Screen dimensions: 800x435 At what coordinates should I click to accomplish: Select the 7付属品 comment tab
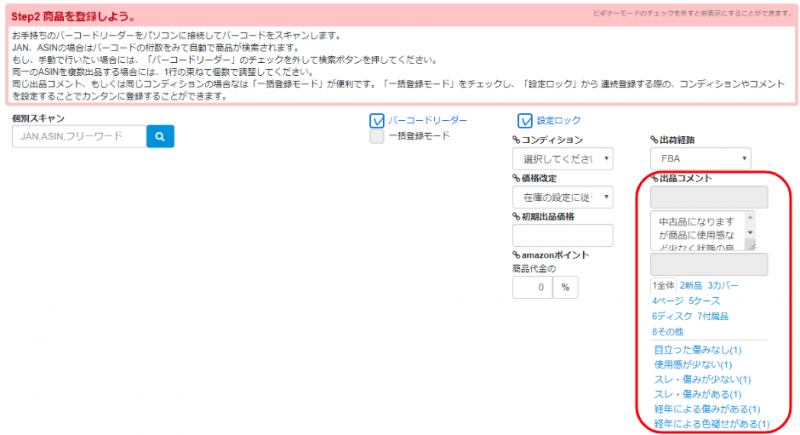tap(713, 316)
